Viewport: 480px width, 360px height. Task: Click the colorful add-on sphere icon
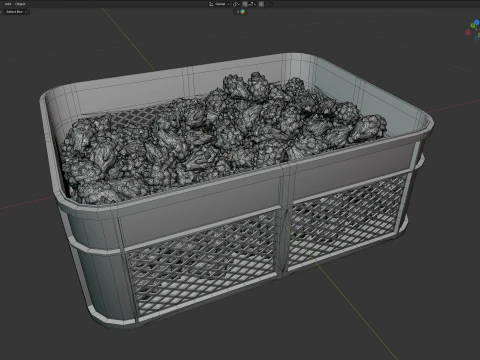point(243,12)
